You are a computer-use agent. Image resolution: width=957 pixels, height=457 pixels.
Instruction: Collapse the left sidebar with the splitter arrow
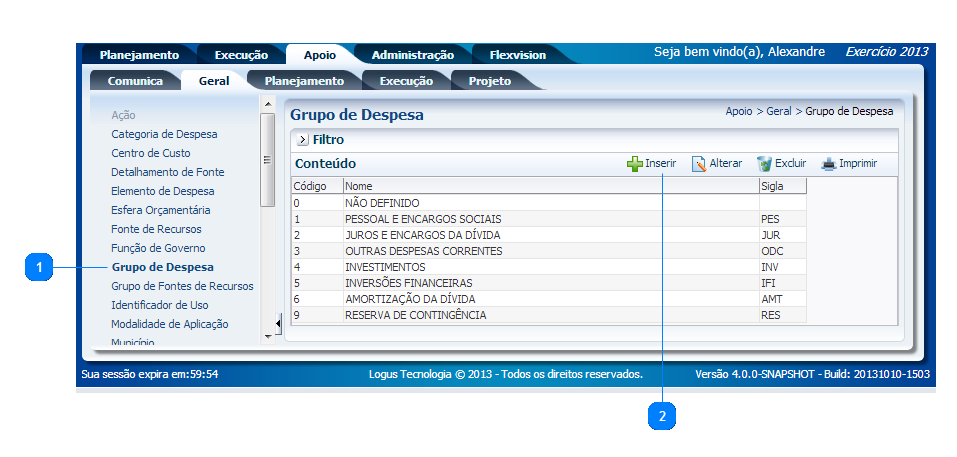(278, 321)
